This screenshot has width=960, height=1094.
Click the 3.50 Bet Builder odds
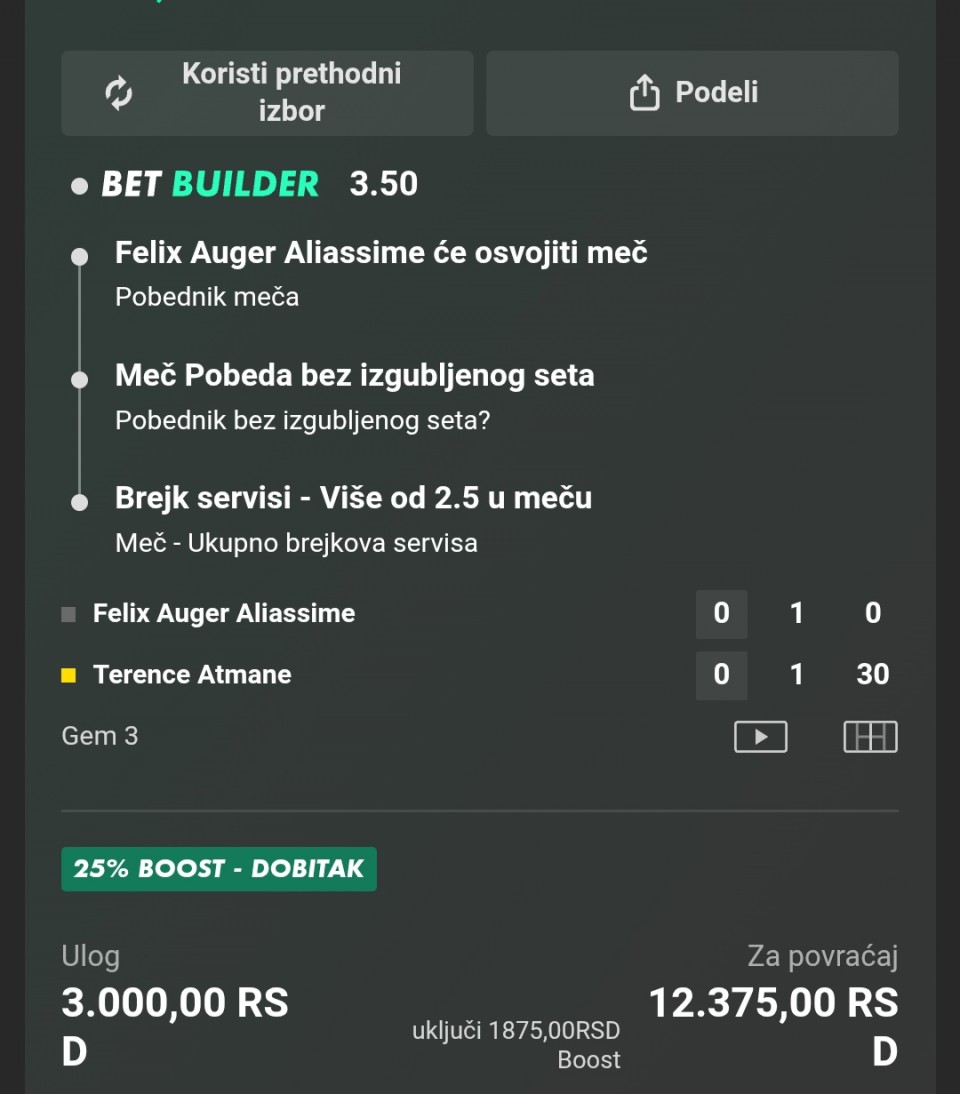pyautogui.click(x=384, y=185)
